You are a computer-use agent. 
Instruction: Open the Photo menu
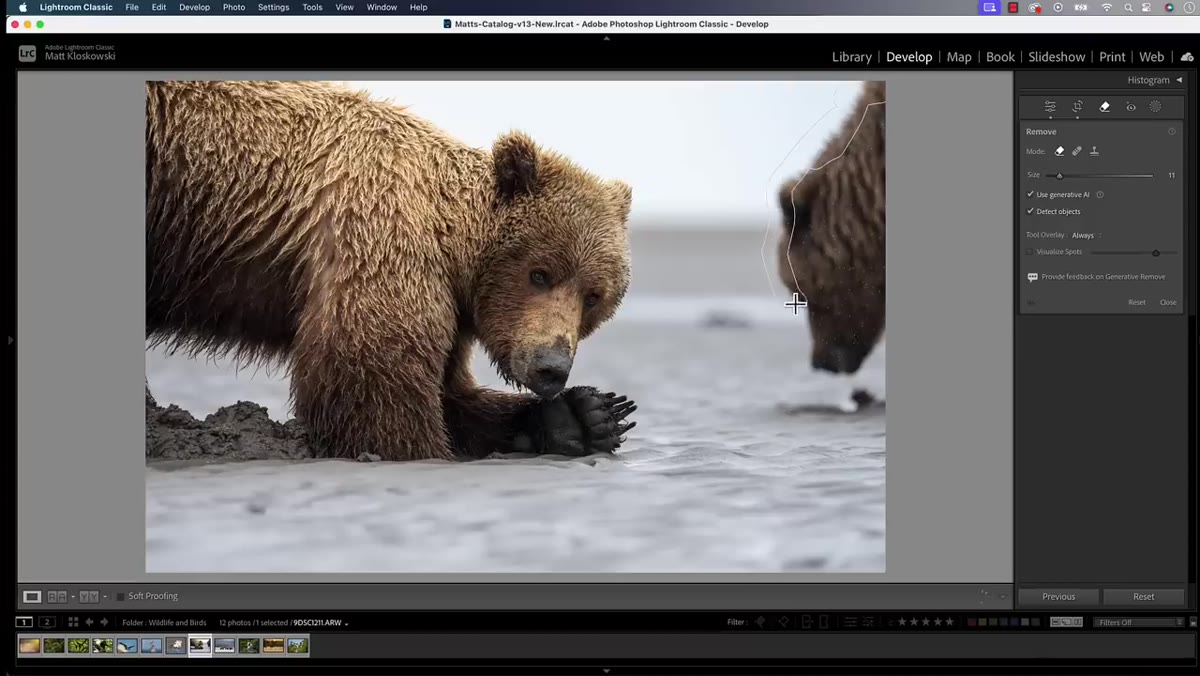click(x=234, y=7)
